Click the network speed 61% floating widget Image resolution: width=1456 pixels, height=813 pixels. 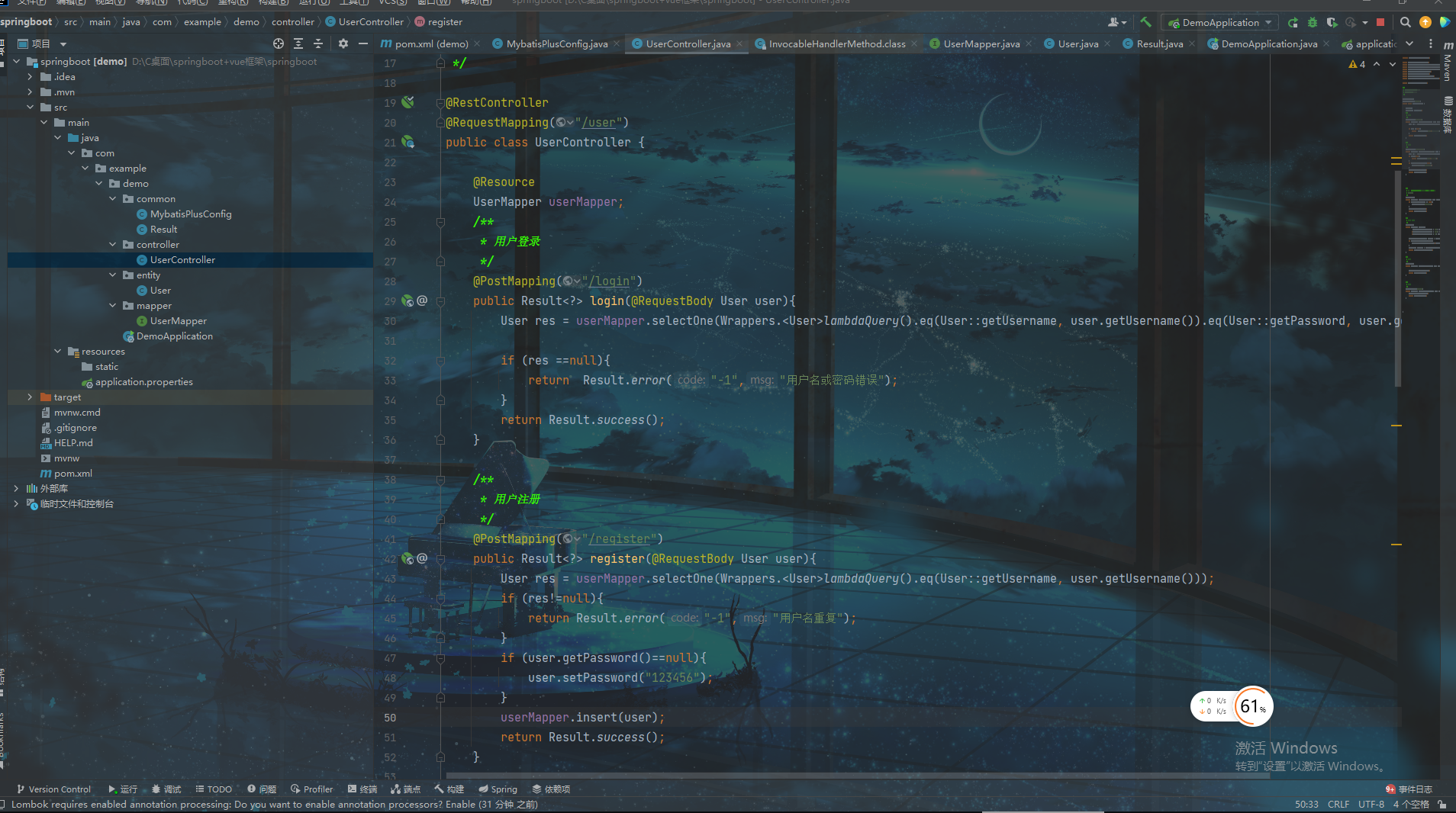point(1232,706)
